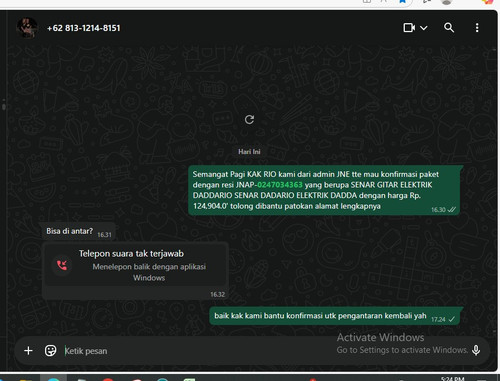Click the 16.31 timestamp
The image size is (500, 381).
point(104,235)
